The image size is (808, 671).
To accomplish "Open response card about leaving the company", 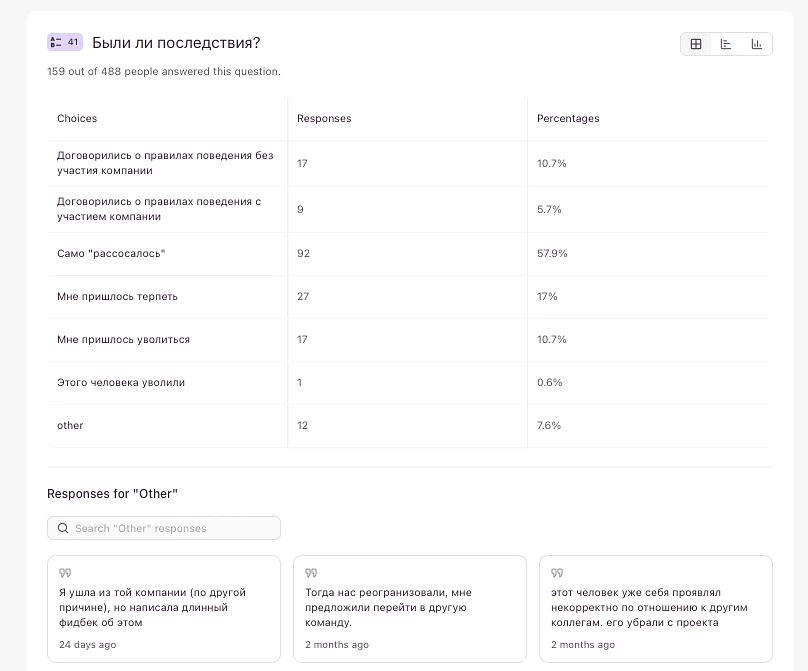I will coord(164,608).
